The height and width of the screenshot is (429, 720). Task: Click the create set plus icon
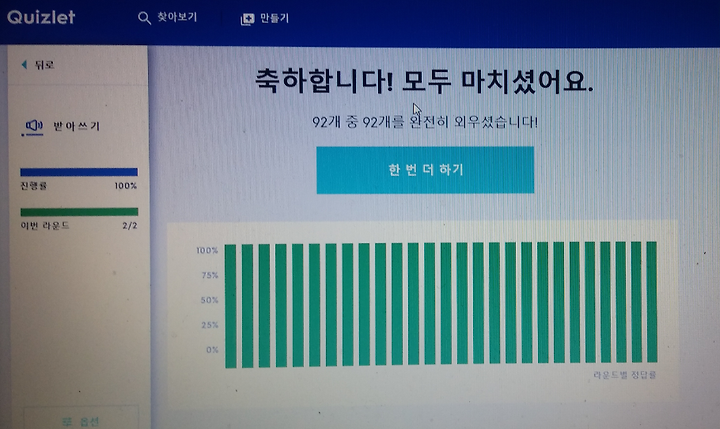click(247, 19)
